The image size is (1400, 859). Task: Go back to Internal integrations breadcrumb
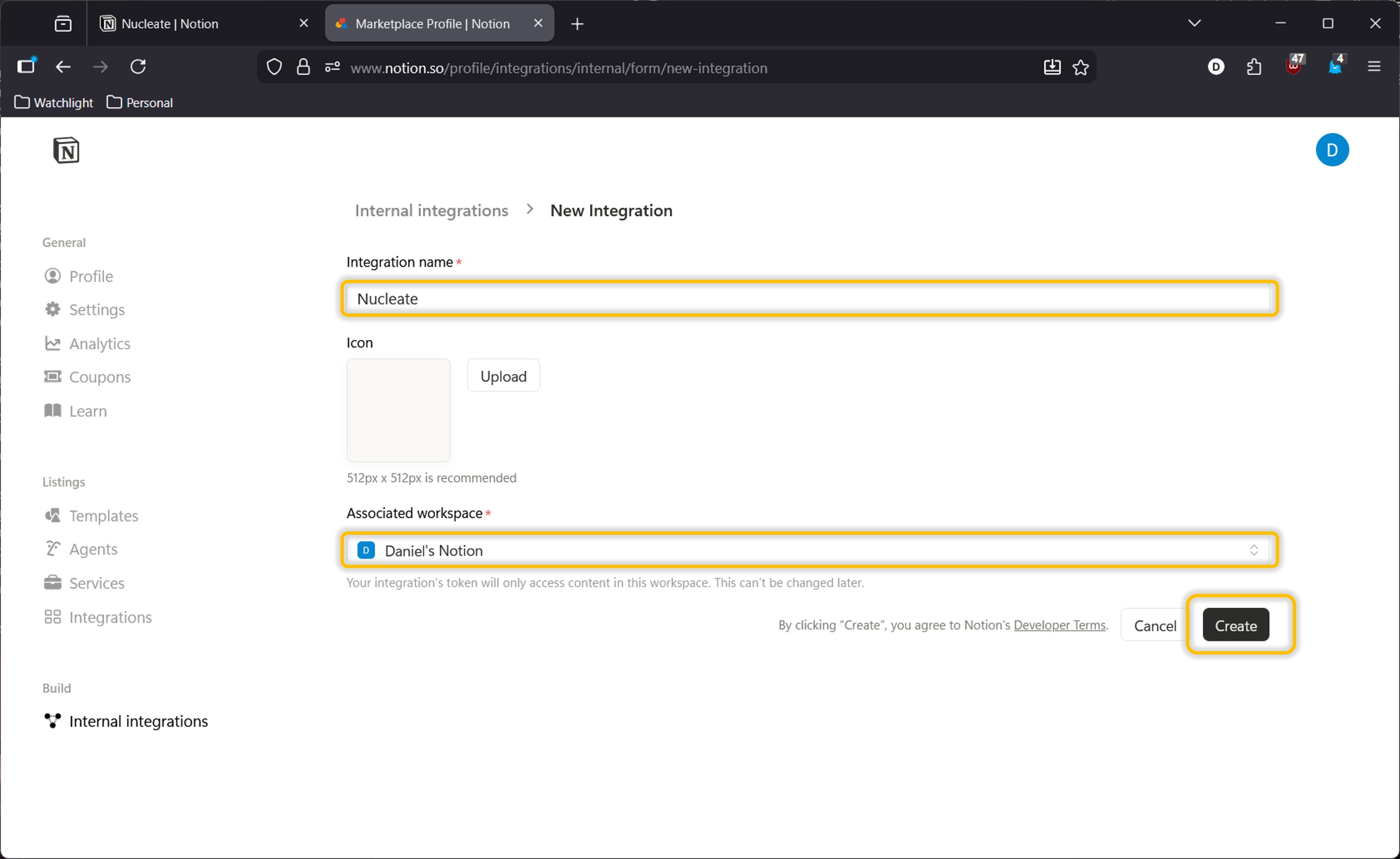point(431,210)
